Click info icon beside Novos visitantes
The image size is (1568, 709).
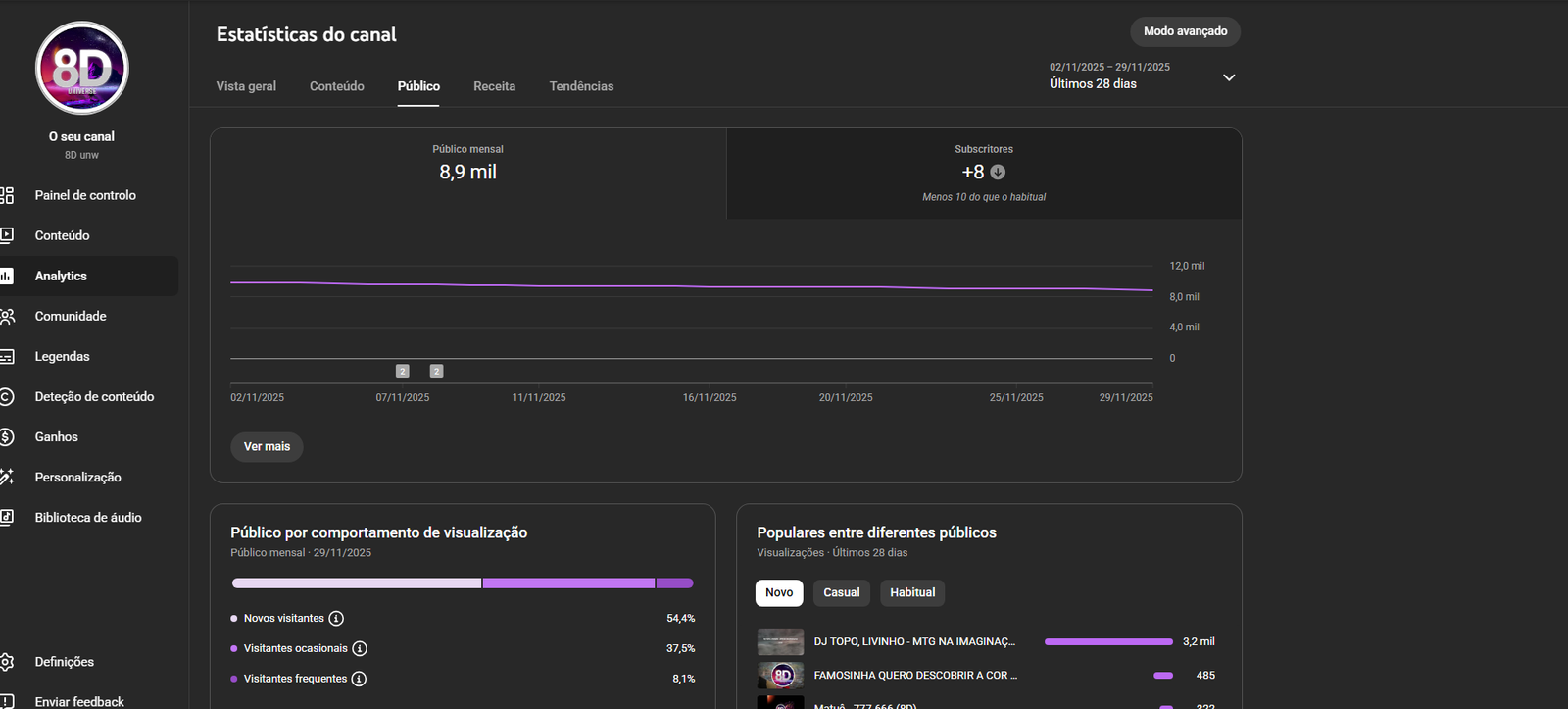click(x=336, y=619)
